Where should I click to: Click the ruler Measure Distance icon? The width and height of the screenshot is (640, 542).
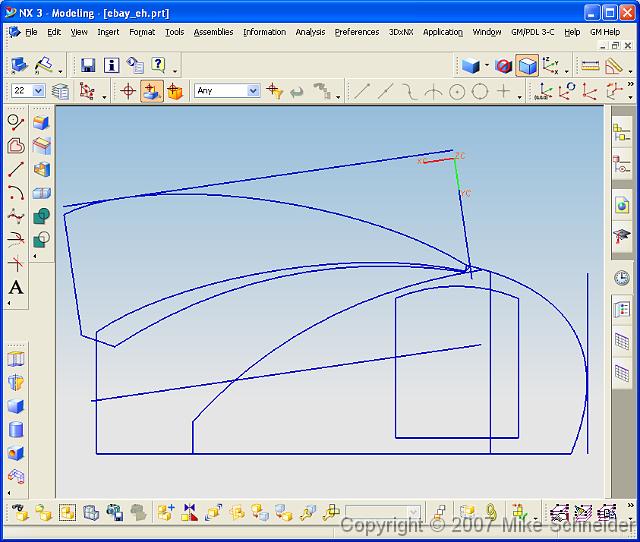[x=590, y=66]
